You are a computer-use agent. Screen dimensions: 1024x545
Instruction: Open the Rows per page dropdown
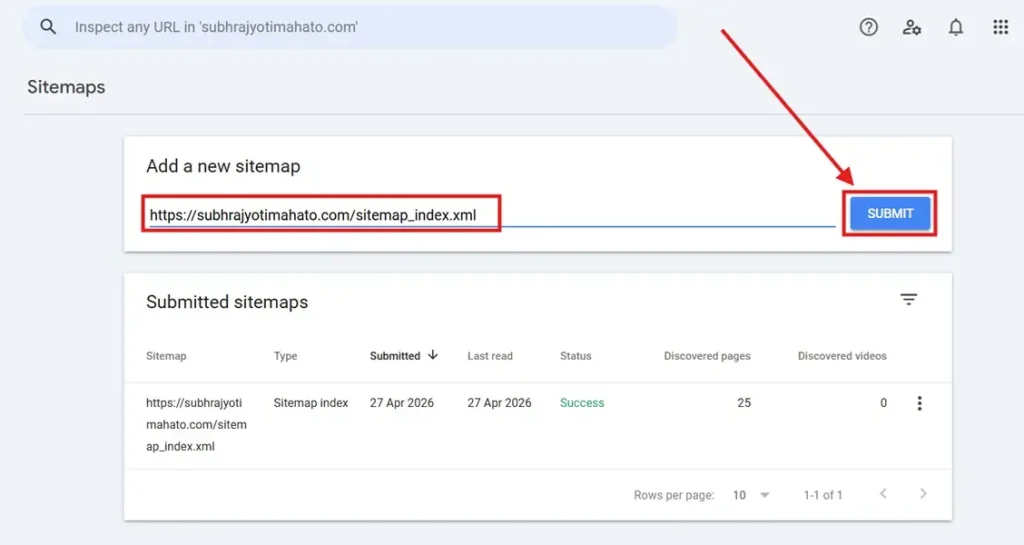click(x=751, y=495)
